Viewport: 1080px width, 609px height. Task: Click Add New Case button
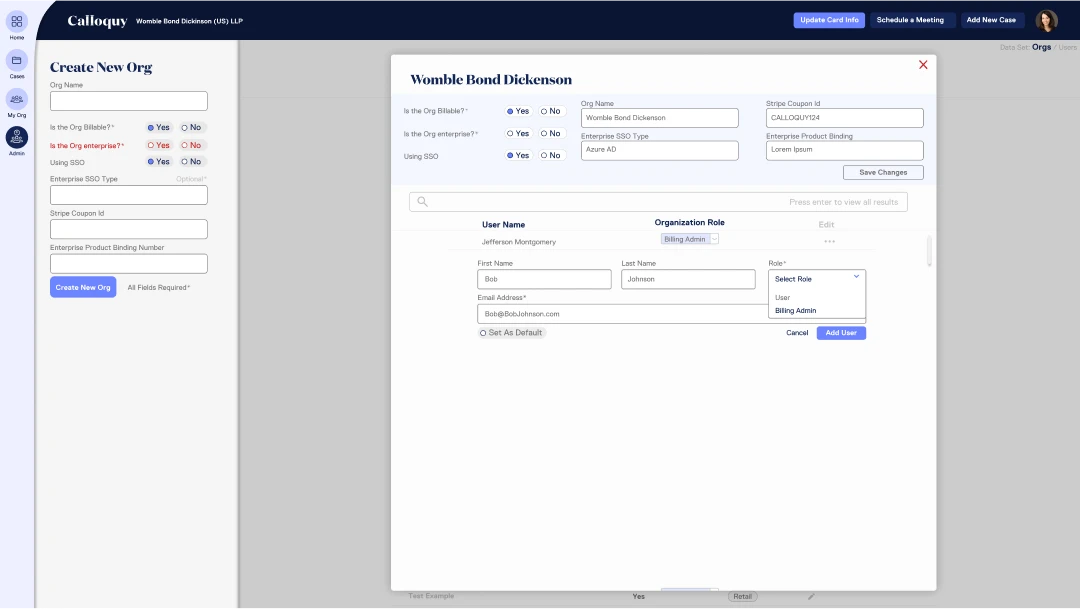[x=991, y=20]
